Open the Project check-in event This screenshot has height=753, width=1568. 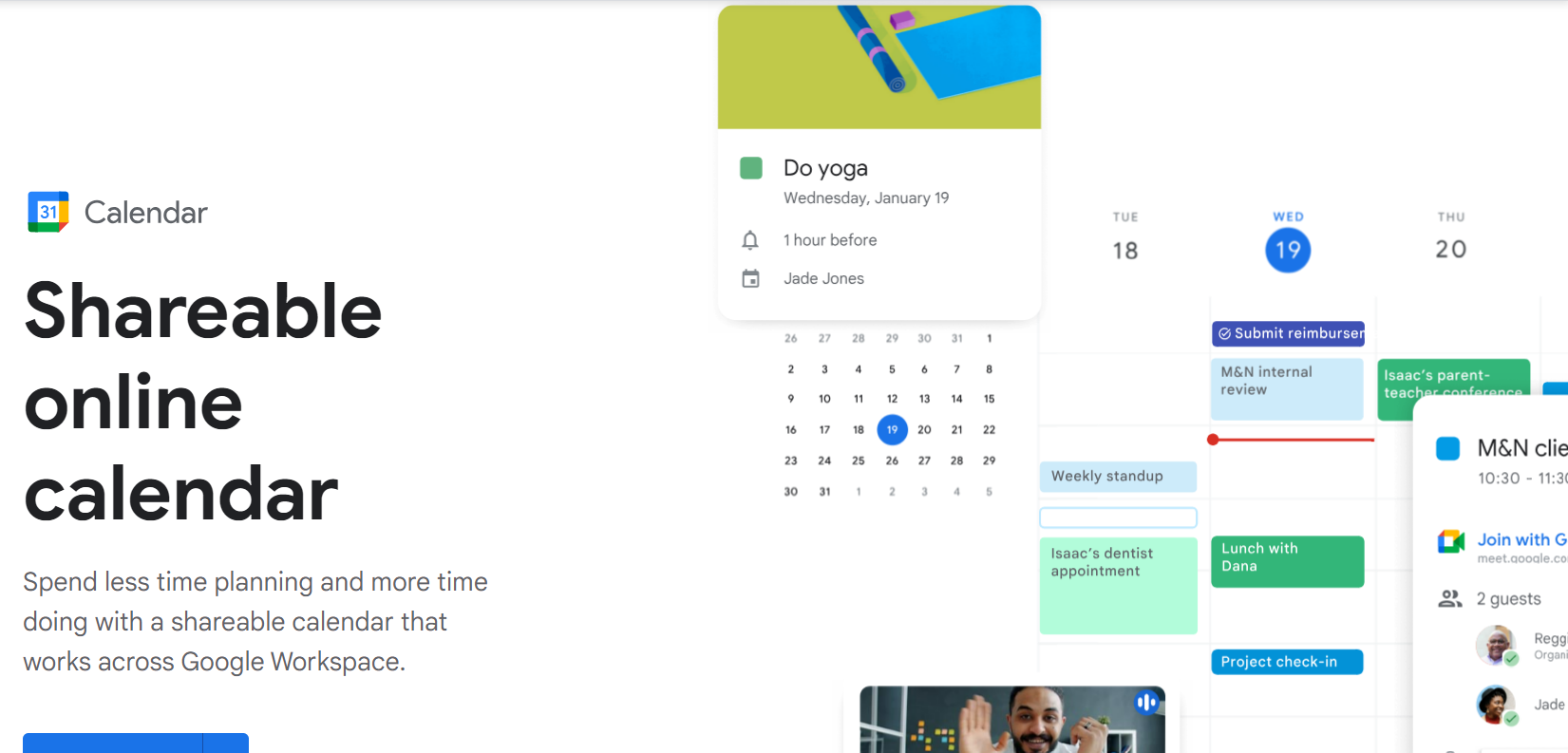[1287, 662]
